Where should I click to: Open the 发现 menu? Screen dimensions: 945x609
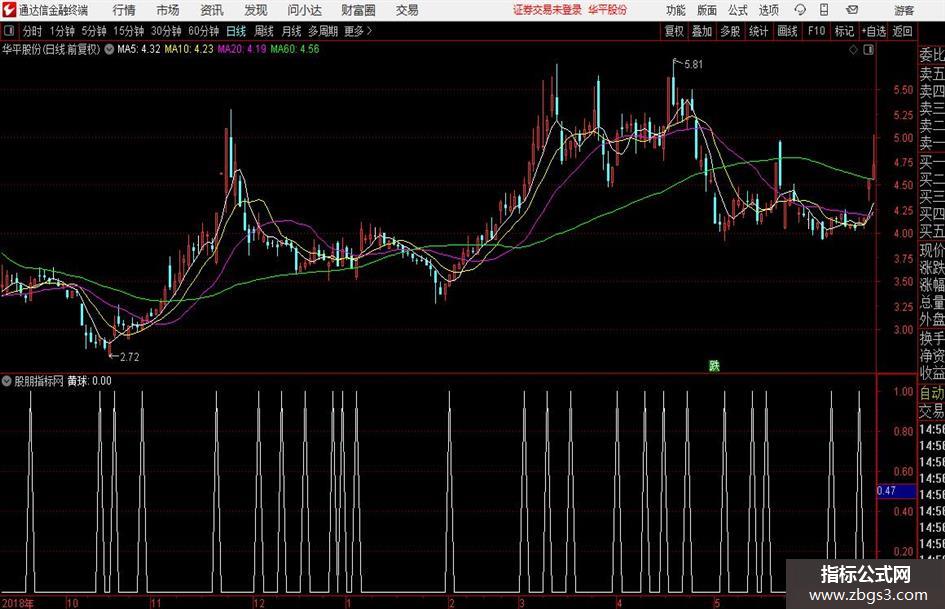(x=256, y=10)
